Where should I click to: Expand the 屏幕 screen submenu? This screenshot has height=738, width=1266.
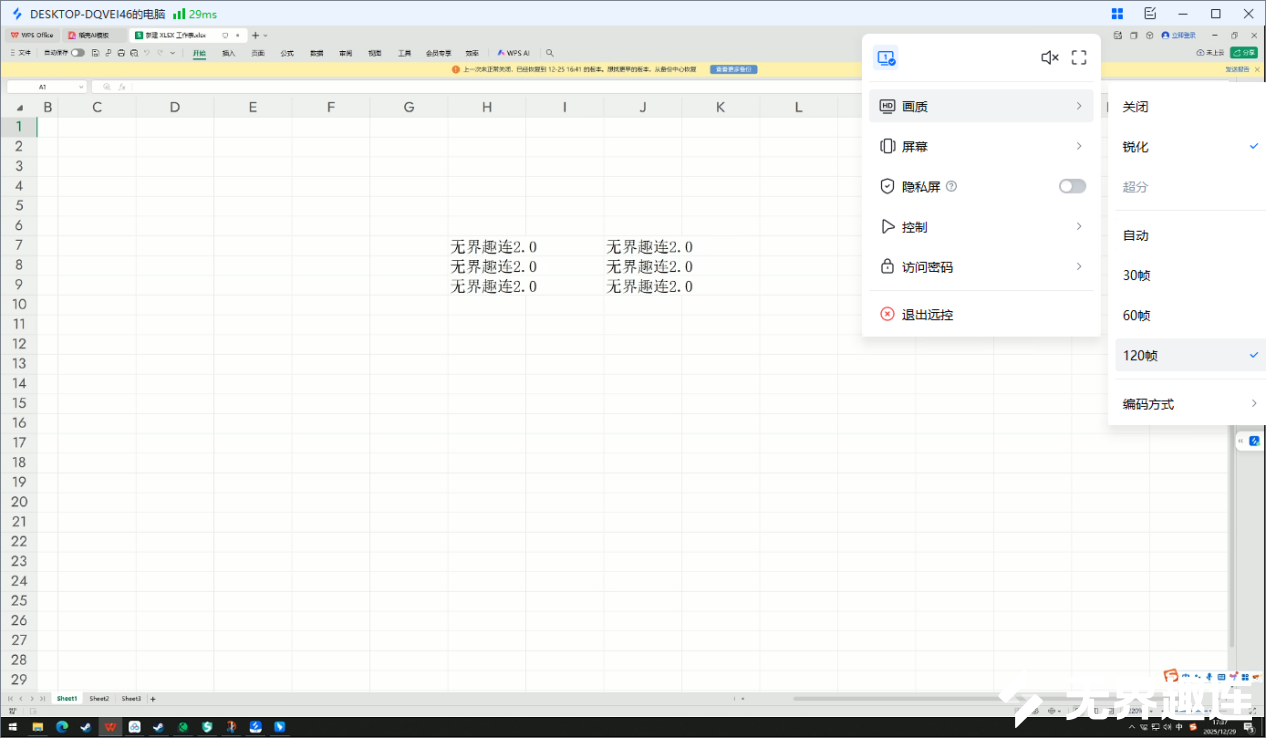[x=980, y=146]
